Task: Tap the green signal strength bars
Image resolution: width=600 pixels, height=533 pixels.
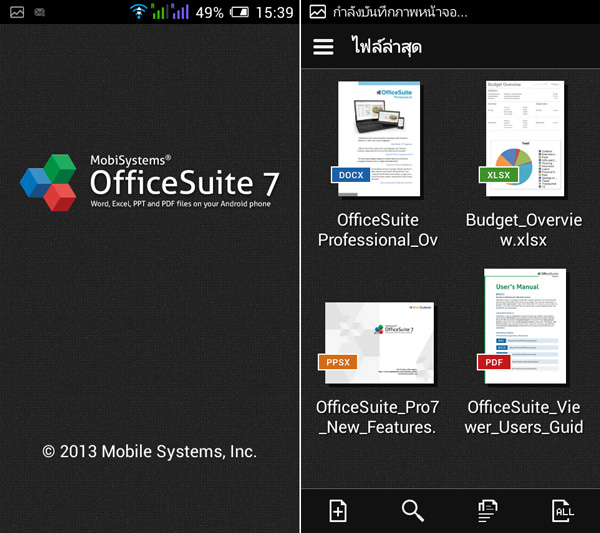Action: [158, 11]
